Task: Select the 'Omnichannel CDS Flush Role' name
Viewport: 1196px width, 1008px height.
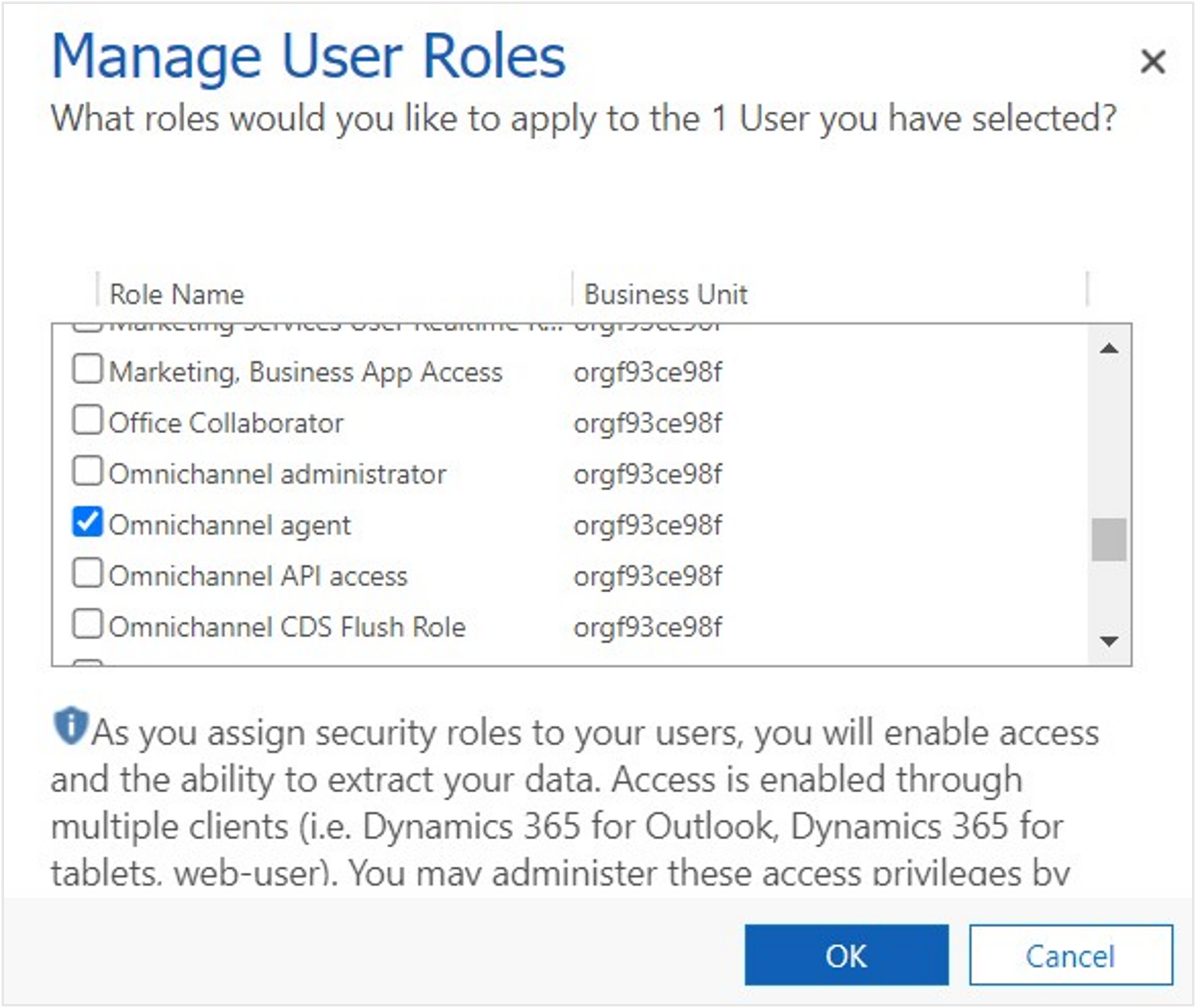Action: click(x=287, y=627)
